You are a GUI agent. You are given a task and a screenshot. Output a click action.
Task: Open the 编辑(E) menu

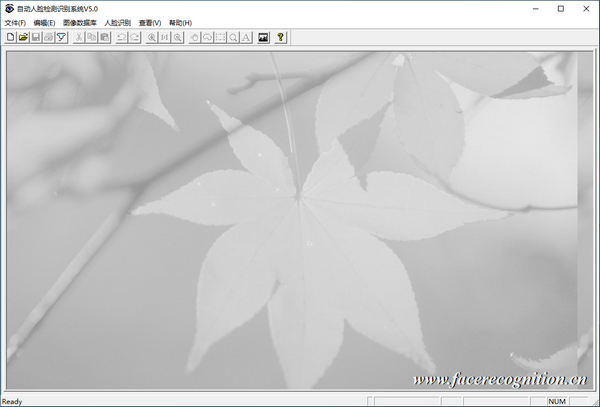click(x=45, y=22)
